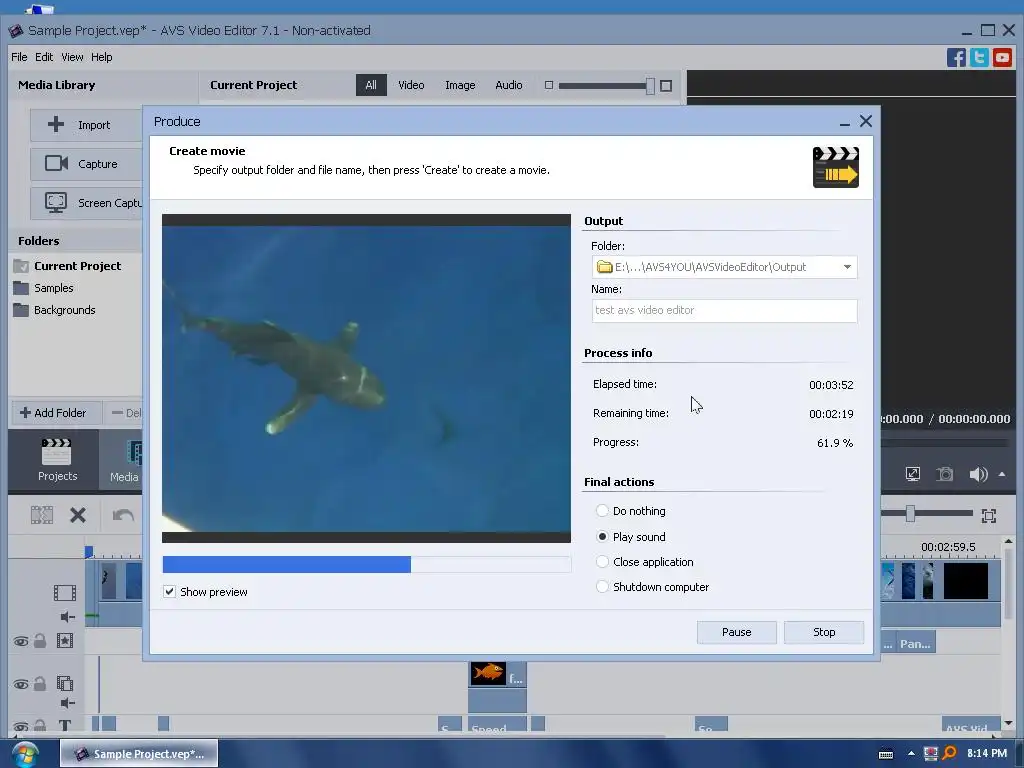The width and height of the screenshot is (1024, 768).
Task: Click the undo arrow in timeline toolbar
Action: point(123,515)
